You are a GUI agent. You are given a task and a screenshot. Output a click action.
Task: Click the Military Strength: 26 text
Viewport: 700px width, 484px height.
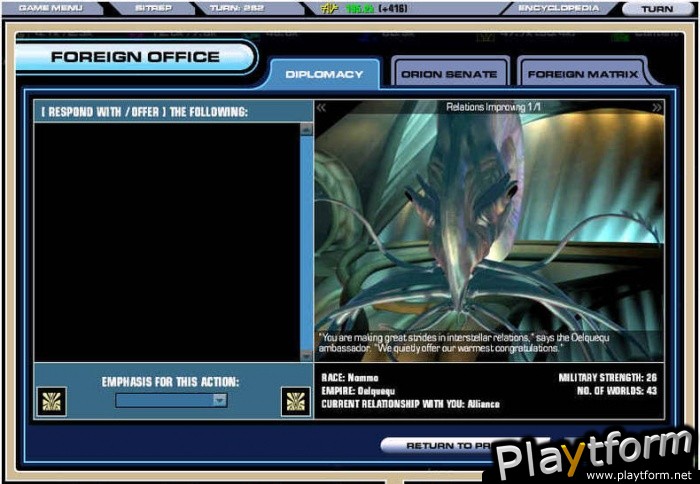click(608, 378)
